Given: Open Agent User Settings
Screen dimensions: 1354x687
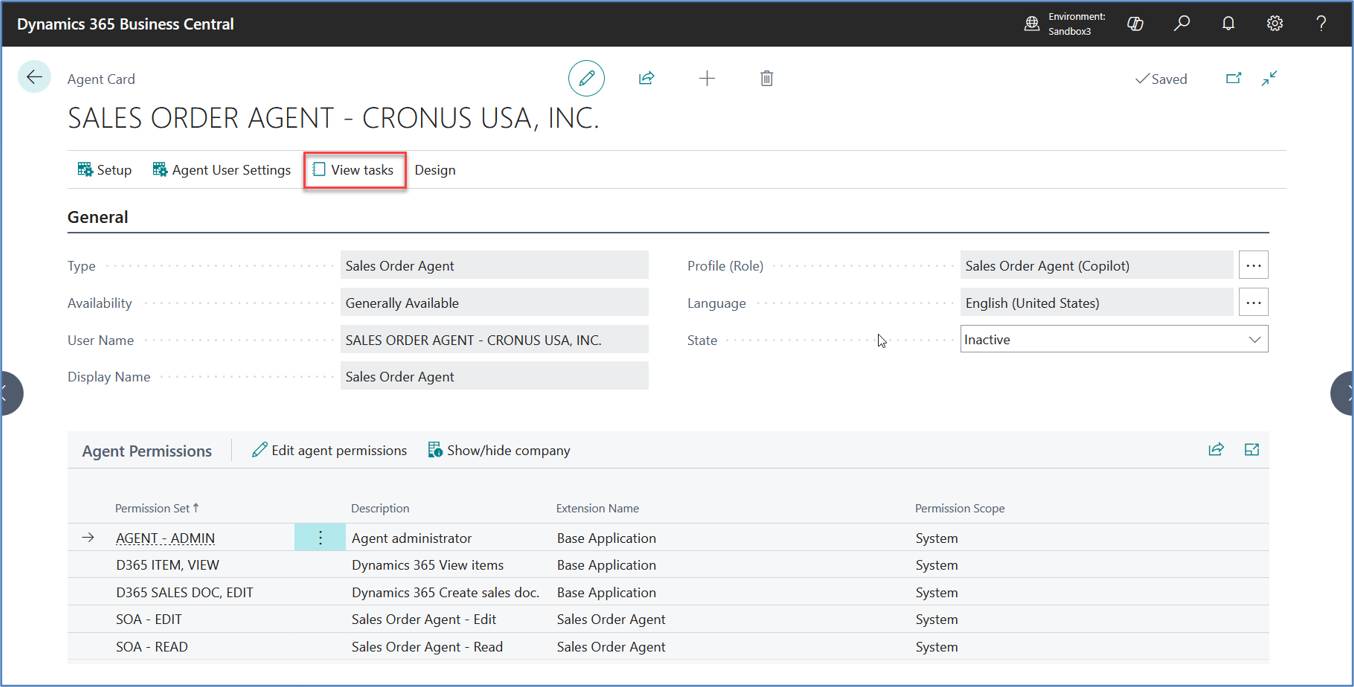Looking at the screenshot, I should coord(222,170).
